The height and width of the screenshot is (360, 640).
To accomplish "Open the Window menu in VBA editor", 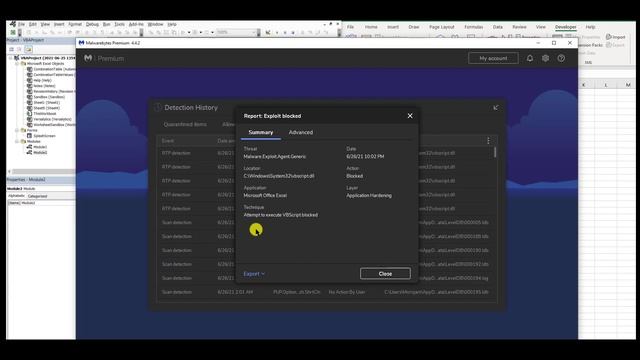I will (155, 24).
